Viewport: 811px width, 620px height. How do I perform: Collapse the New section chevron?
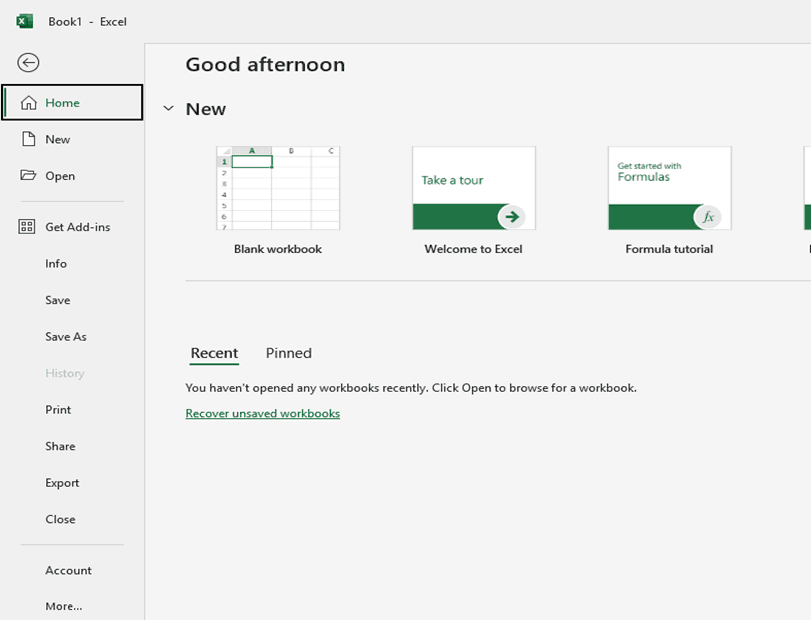pos(168,109)
